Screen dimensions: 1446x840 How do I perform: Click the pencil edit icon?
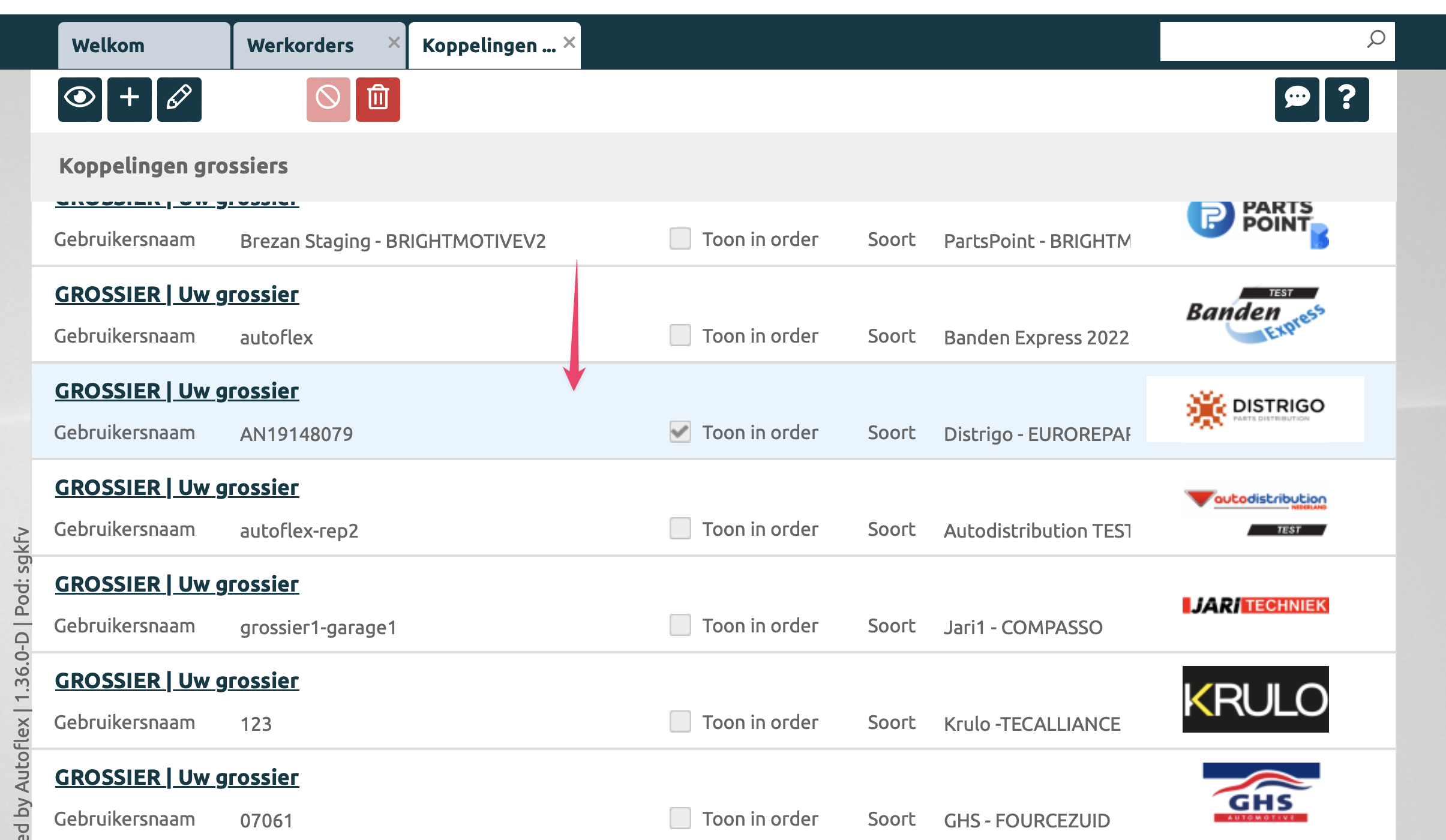pos(179,99)
